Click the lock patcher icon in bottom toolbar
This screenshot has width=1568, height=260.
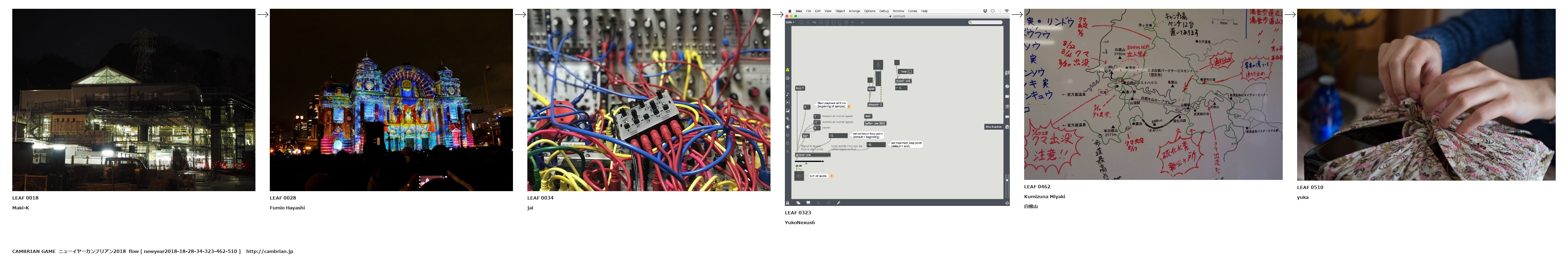(788, 203)
